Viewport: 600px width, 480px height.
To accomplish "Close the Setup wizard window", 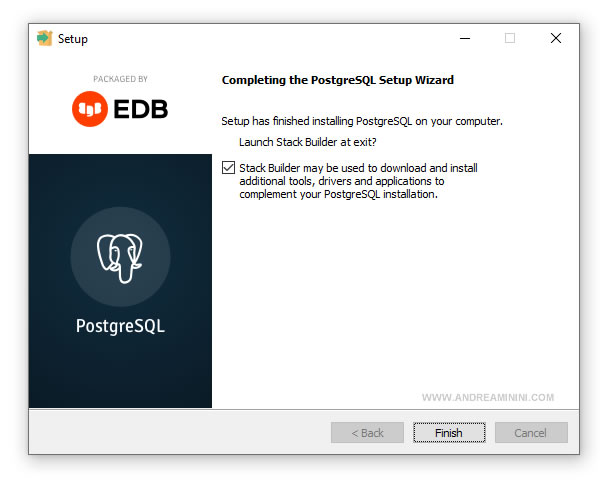I will (x=556, y=38).
